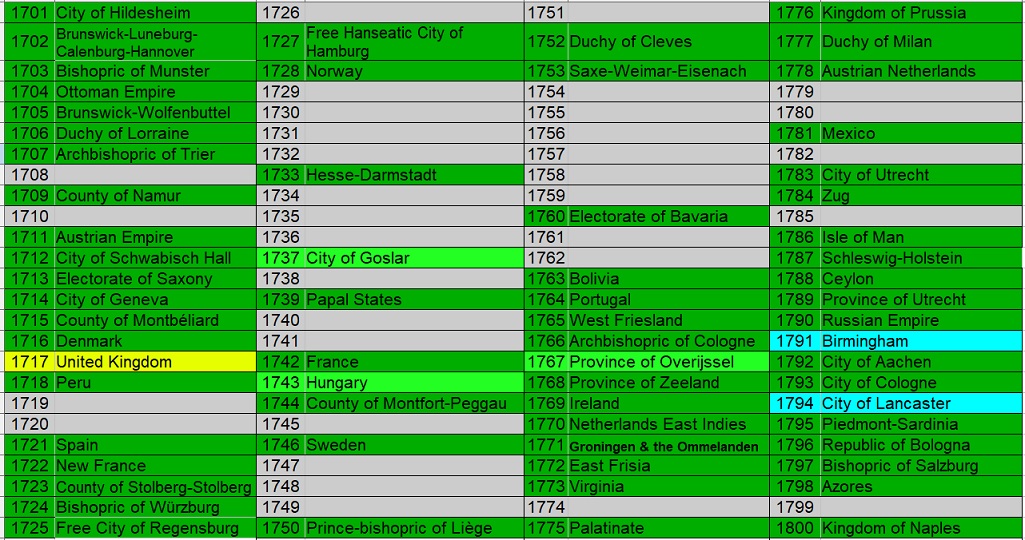Select the 'Archbishopric of Trier' cell
Screen dimensions: 1025x540
click(x=155, y=154)
